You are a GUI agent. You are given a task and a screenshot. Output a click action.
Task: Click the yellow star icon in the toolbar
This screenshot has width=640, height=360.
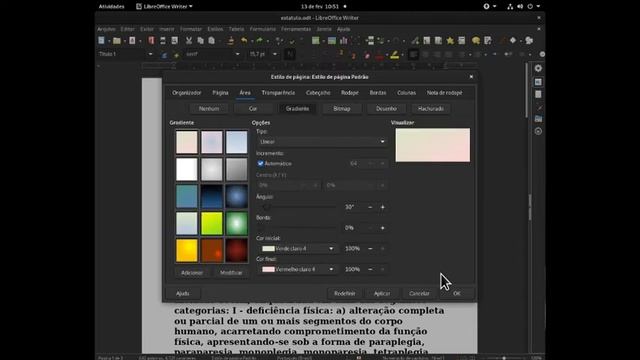pos(450,40)
